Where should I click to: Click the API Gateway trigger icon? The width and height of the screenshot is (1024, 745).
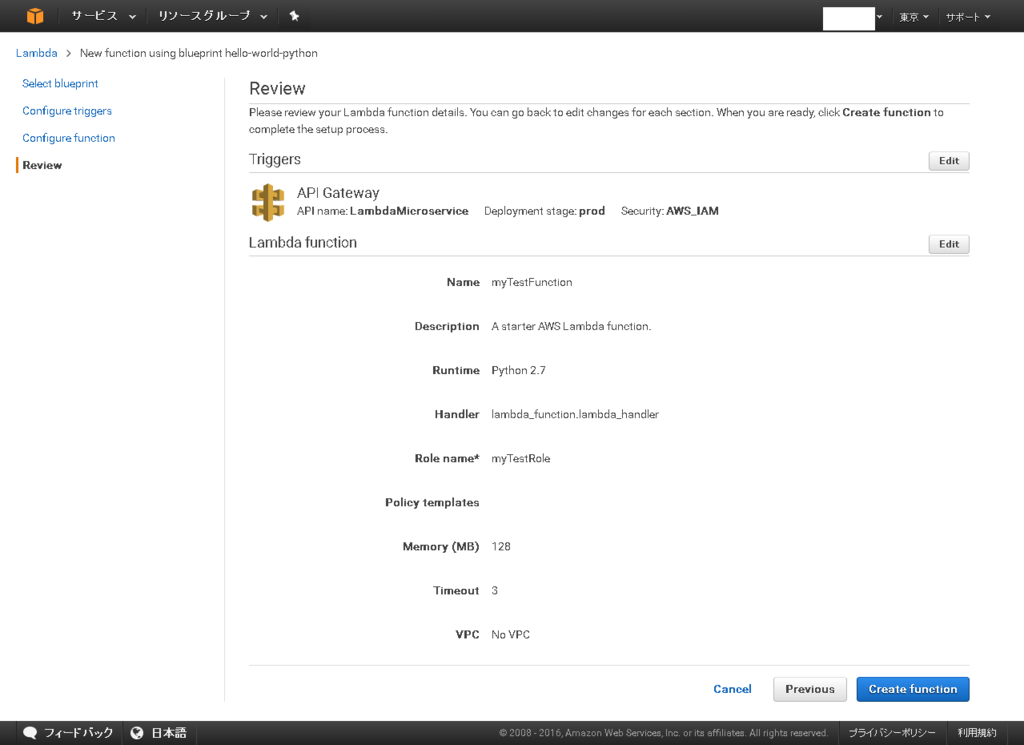coord(268,202)
